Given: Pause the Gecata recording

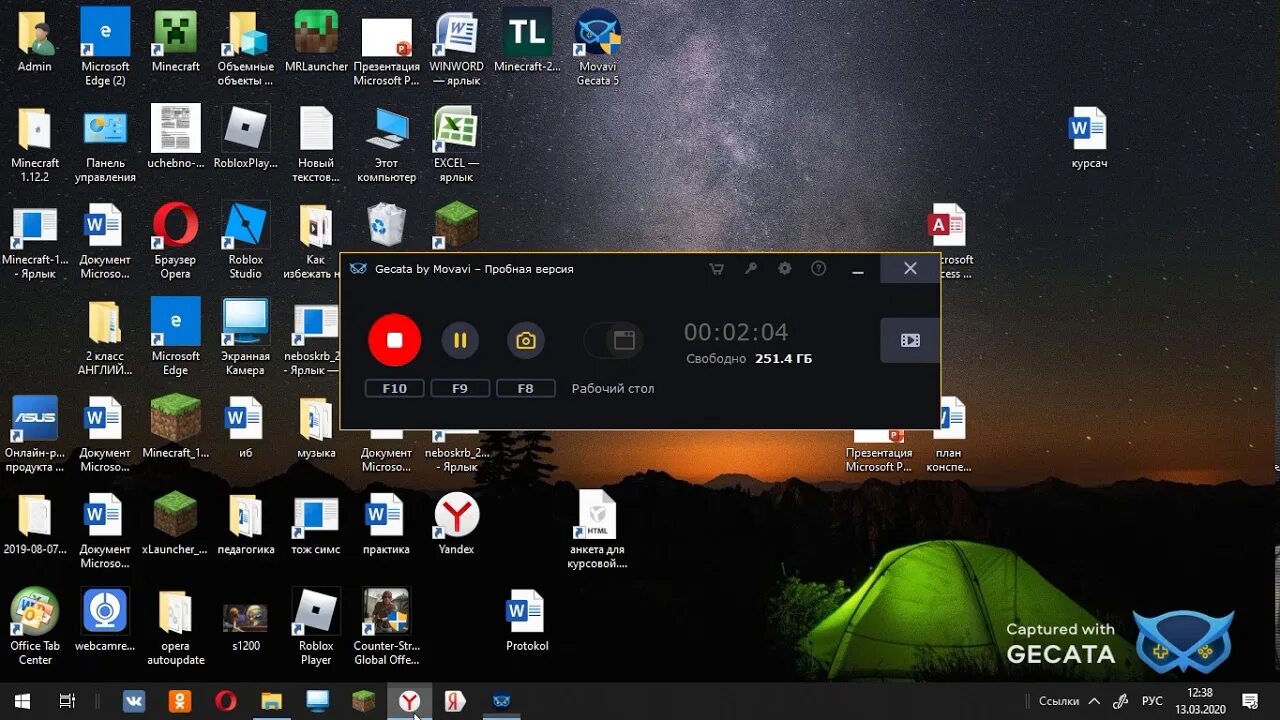Looking at the screenshot, I should point(460,340).
